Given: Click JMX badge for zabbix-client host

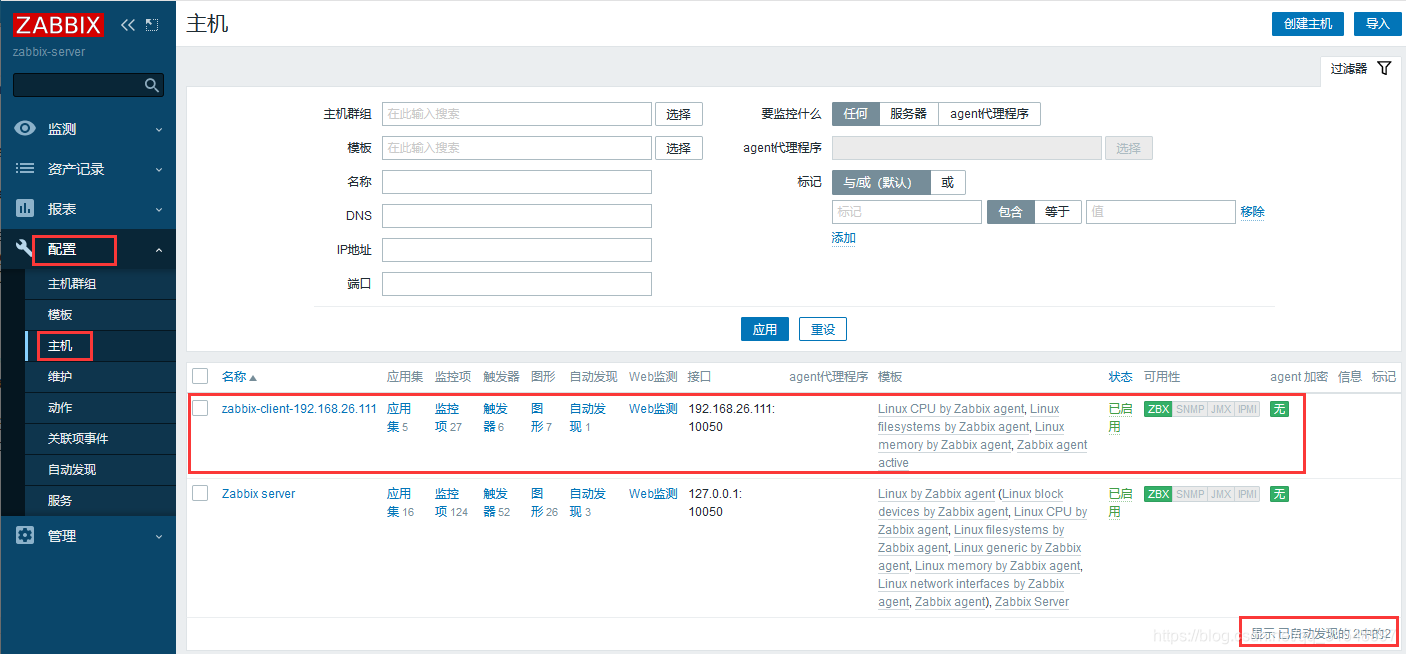Looking at the screenshot, I should tap(1220, 409).
